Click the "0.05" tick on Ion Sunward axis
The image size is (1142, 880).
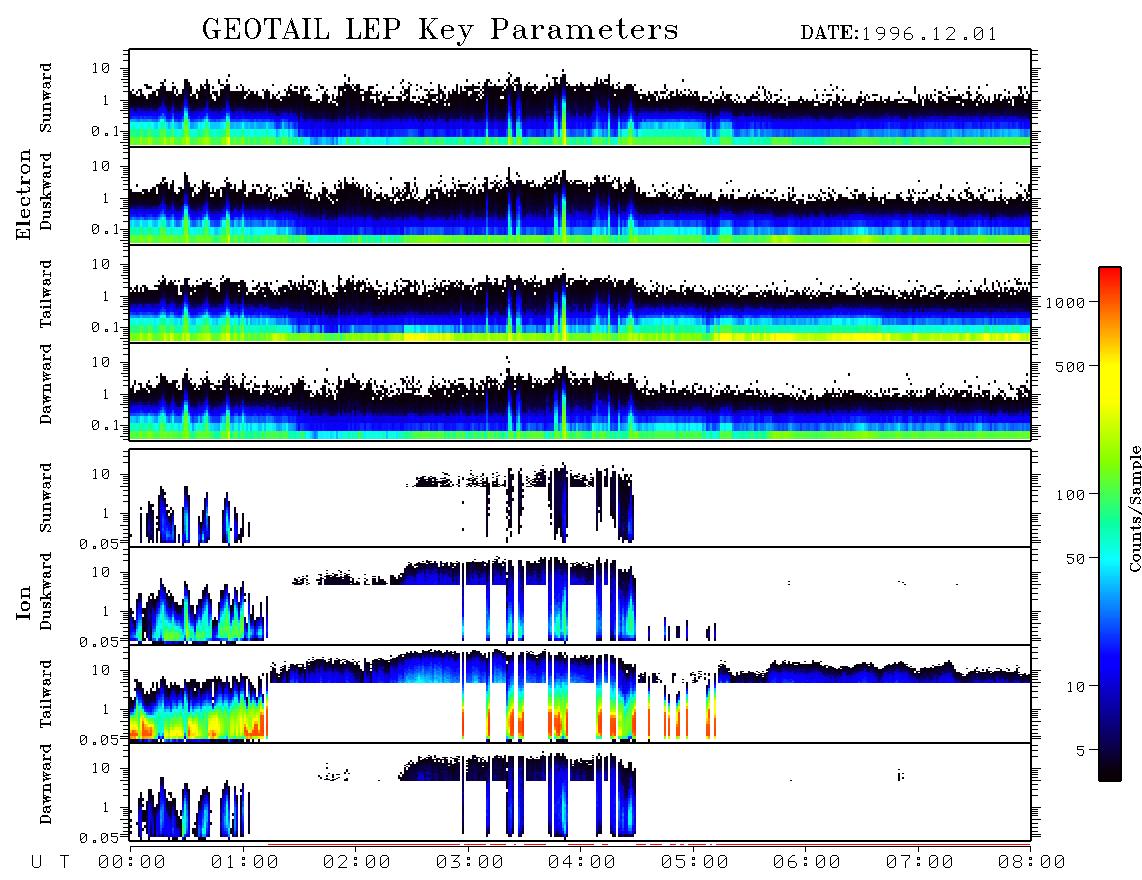tap(99, 544)
